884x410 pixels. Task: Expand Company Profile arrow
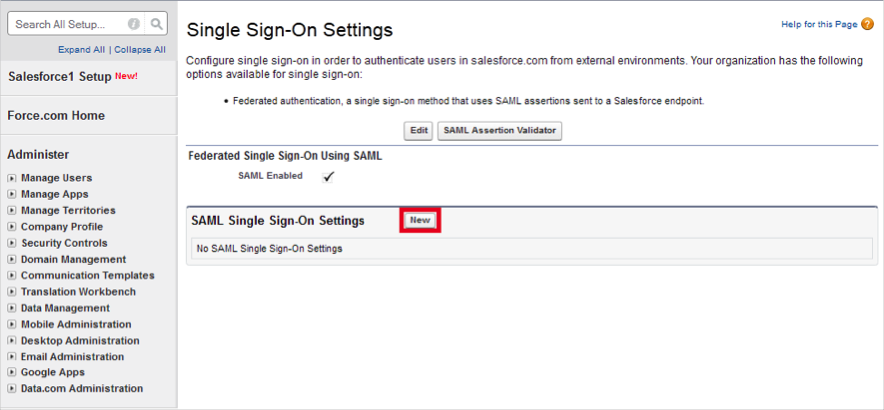pyautogui.click(x=12, y=227)
